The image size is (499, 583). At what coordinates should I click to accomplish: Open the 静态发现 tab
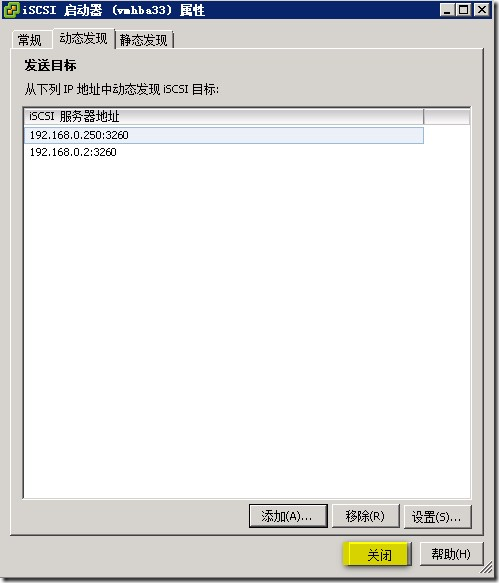click(x=144, y=40)
